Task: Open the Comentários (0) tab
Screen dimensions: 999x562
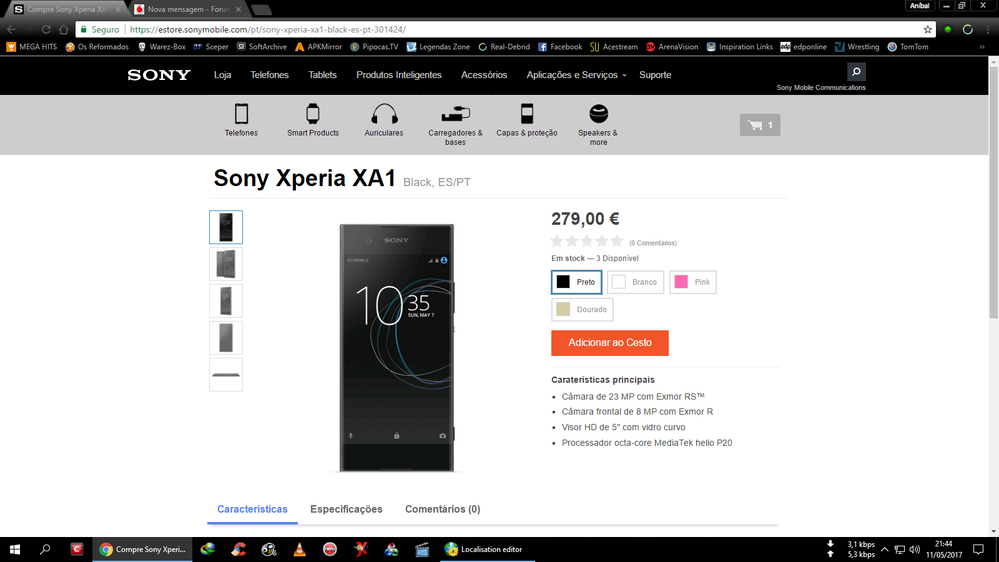Action: pyautogui.click(x=442, y=509)
